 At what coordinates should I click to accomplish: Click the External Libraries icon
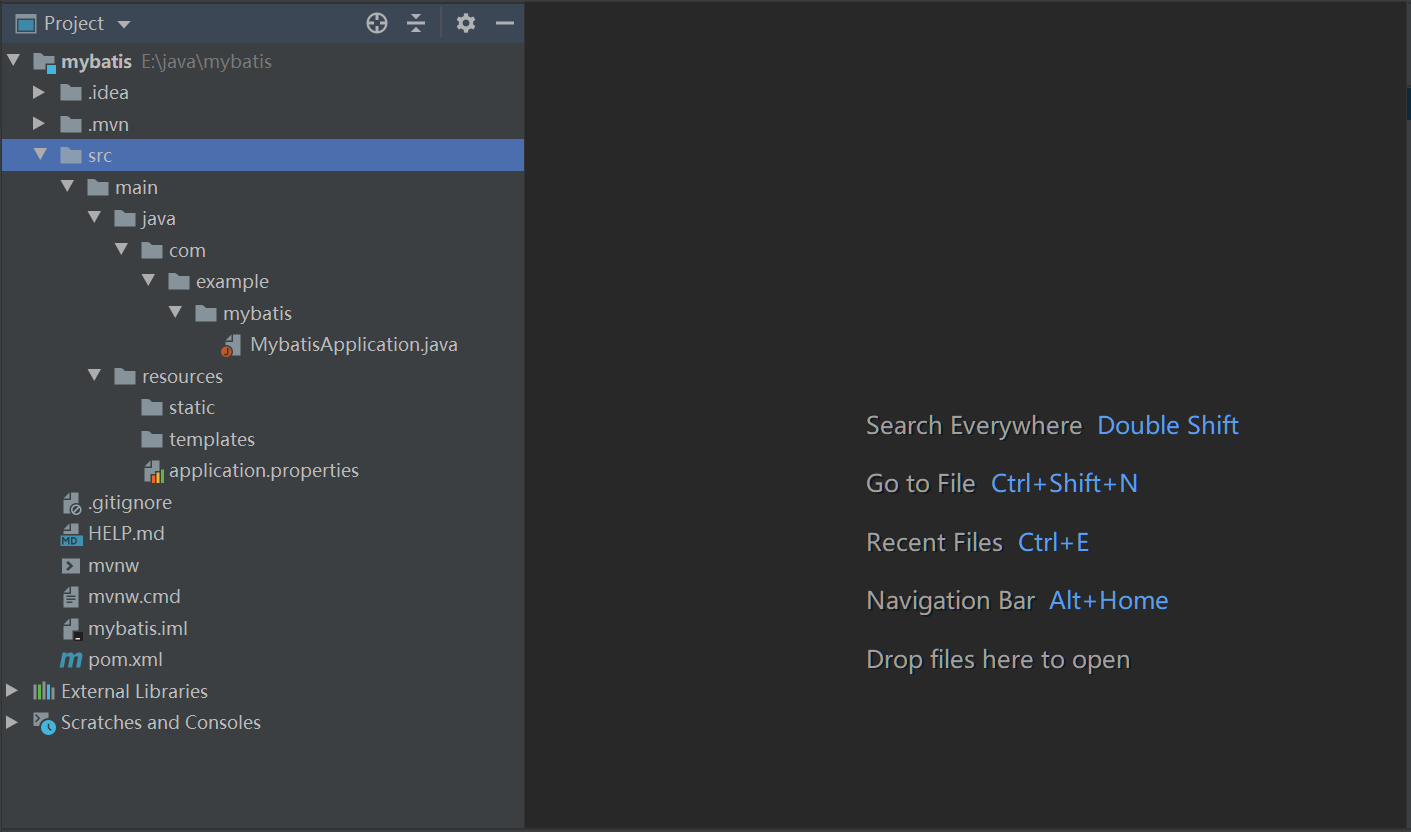coord(44,691)
